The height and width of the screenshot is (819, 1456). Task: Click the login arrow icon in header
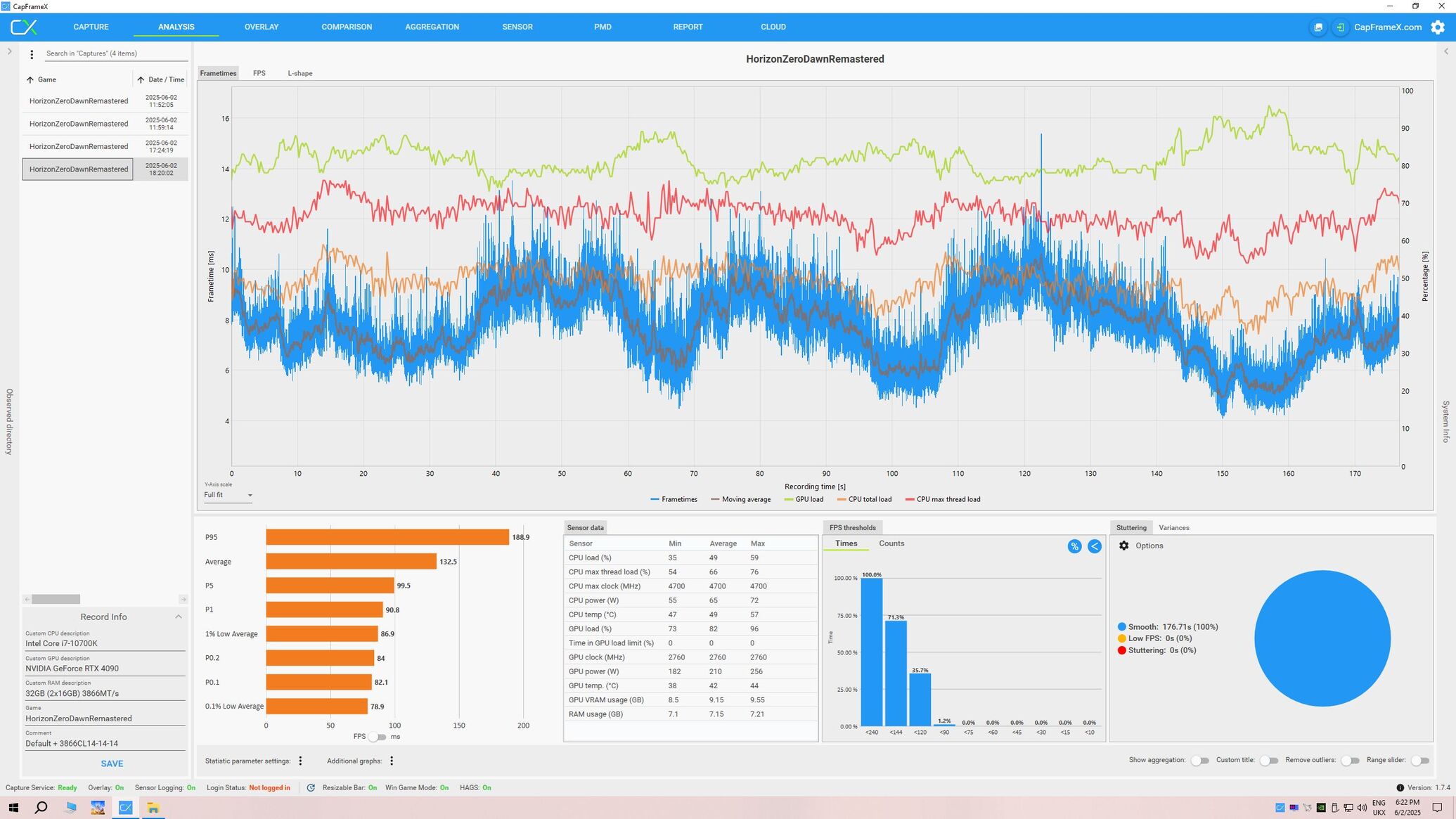(1340, 27)
